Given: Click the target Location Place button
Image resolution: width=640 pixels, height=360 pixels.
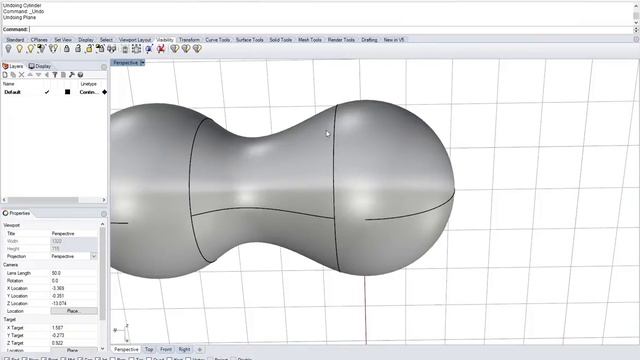Looking at the screenshot, I should tap(73, 350).
